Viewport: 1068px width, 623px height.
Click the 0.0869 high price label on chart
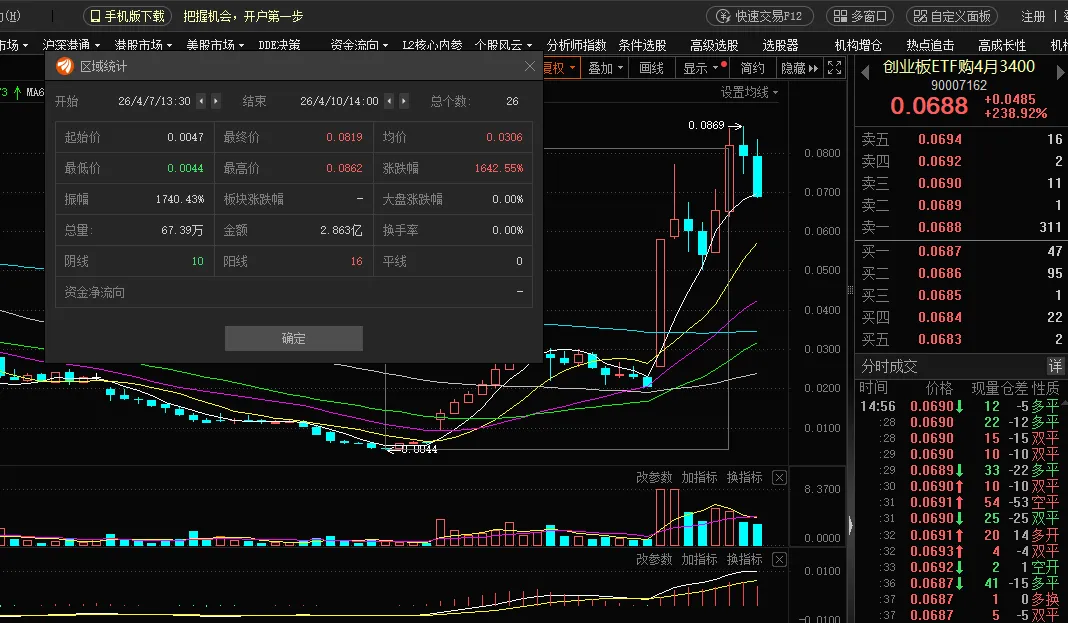706,125
